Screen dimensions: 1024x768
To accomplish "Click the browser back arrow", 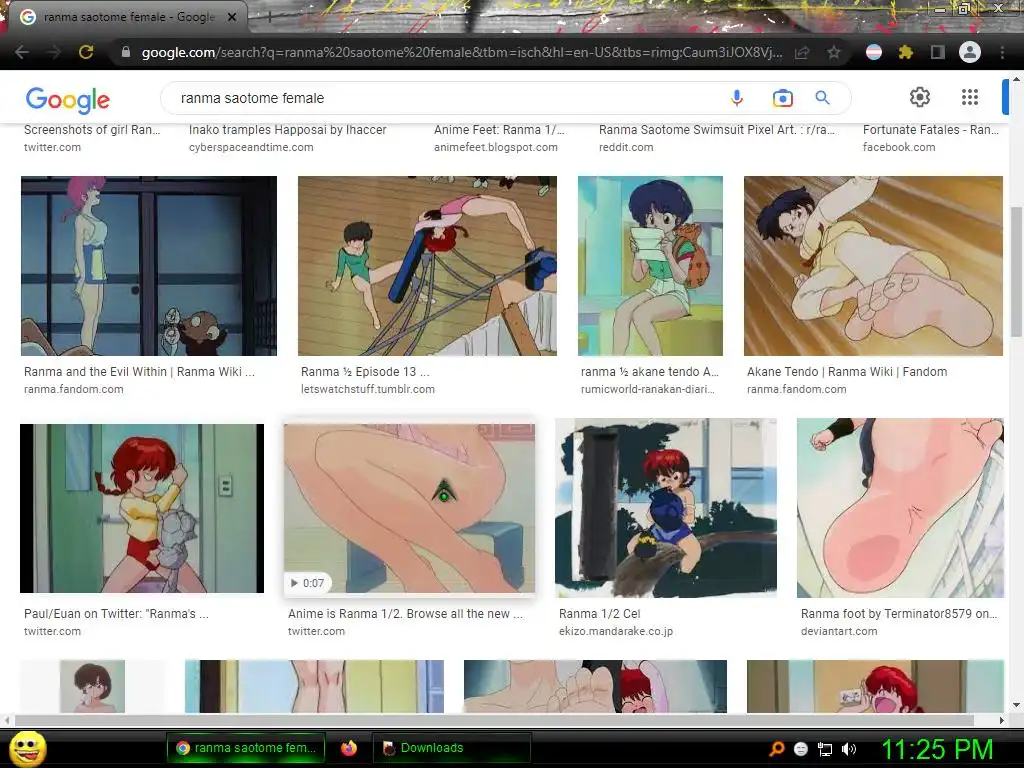I will 22,52.
